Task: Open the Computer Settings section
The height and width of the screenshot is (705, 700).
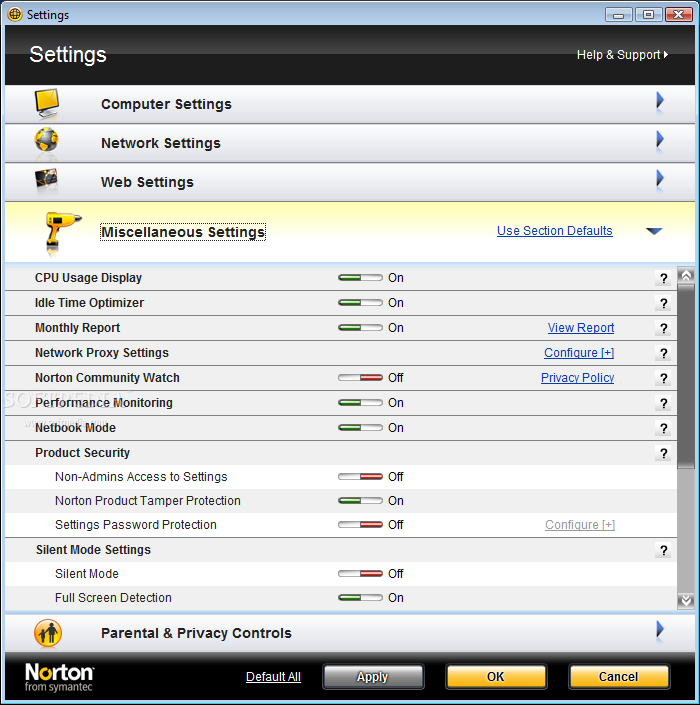Action: pos(350,104)
